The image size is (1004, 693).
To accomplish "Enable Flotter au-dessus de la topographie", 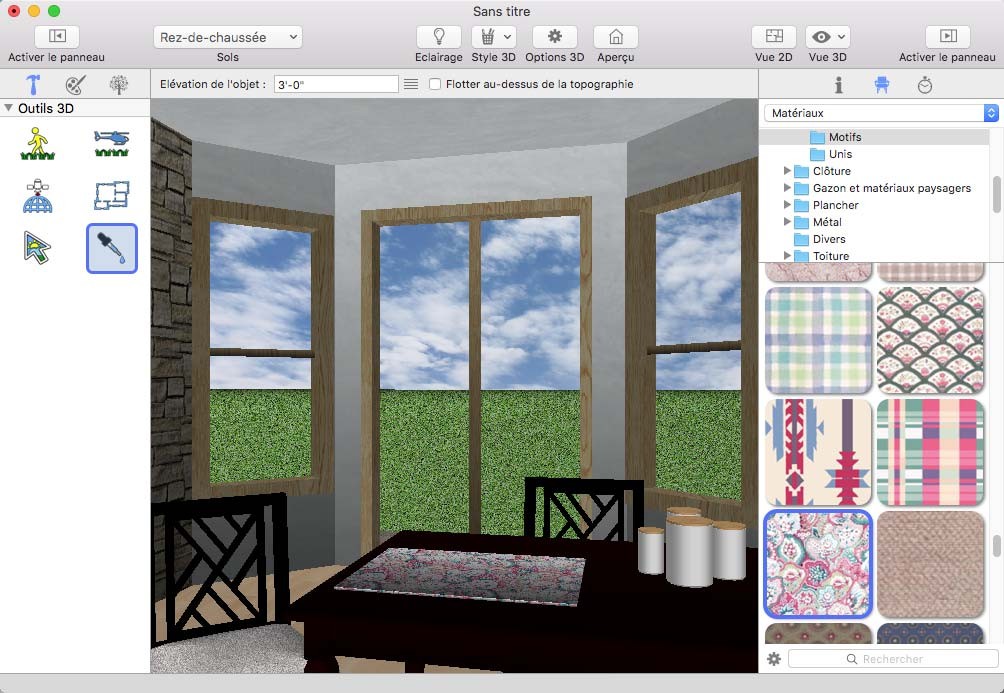I will point(435,85).
